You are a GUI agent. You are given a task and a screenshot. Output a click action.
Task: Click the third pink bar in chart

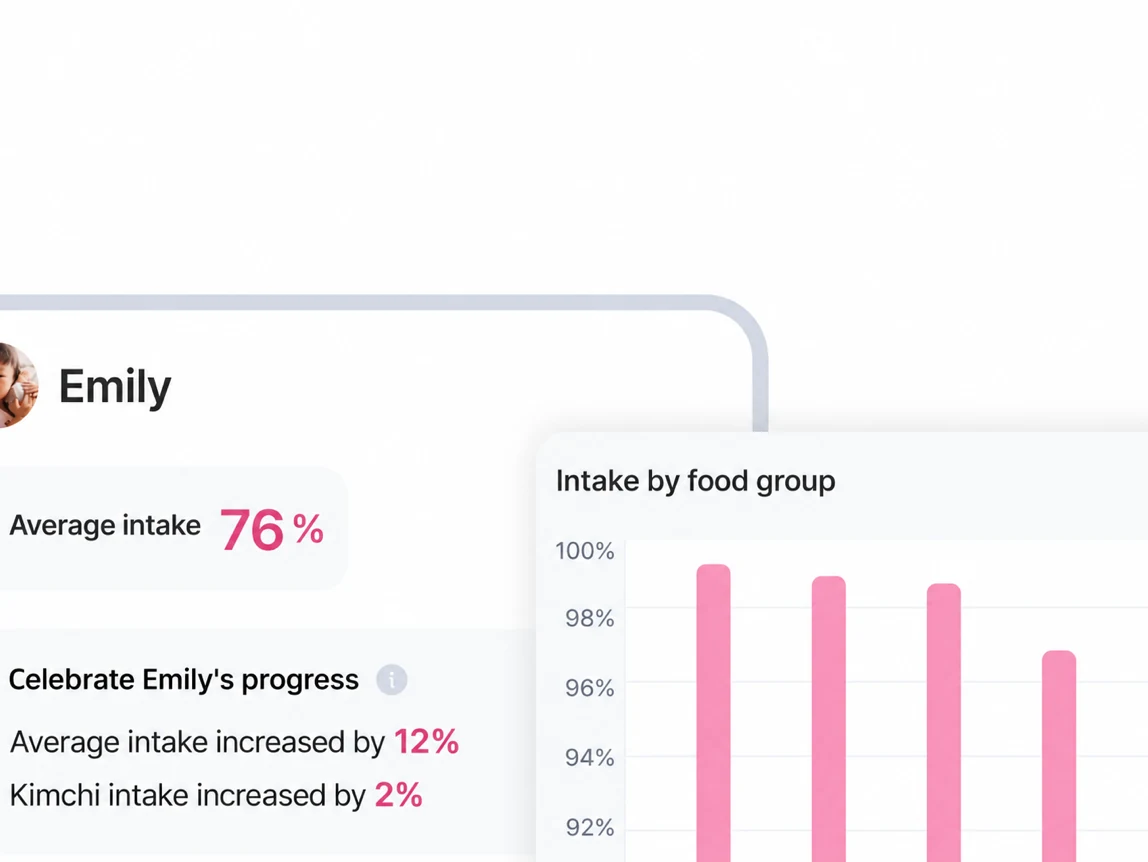944,722
